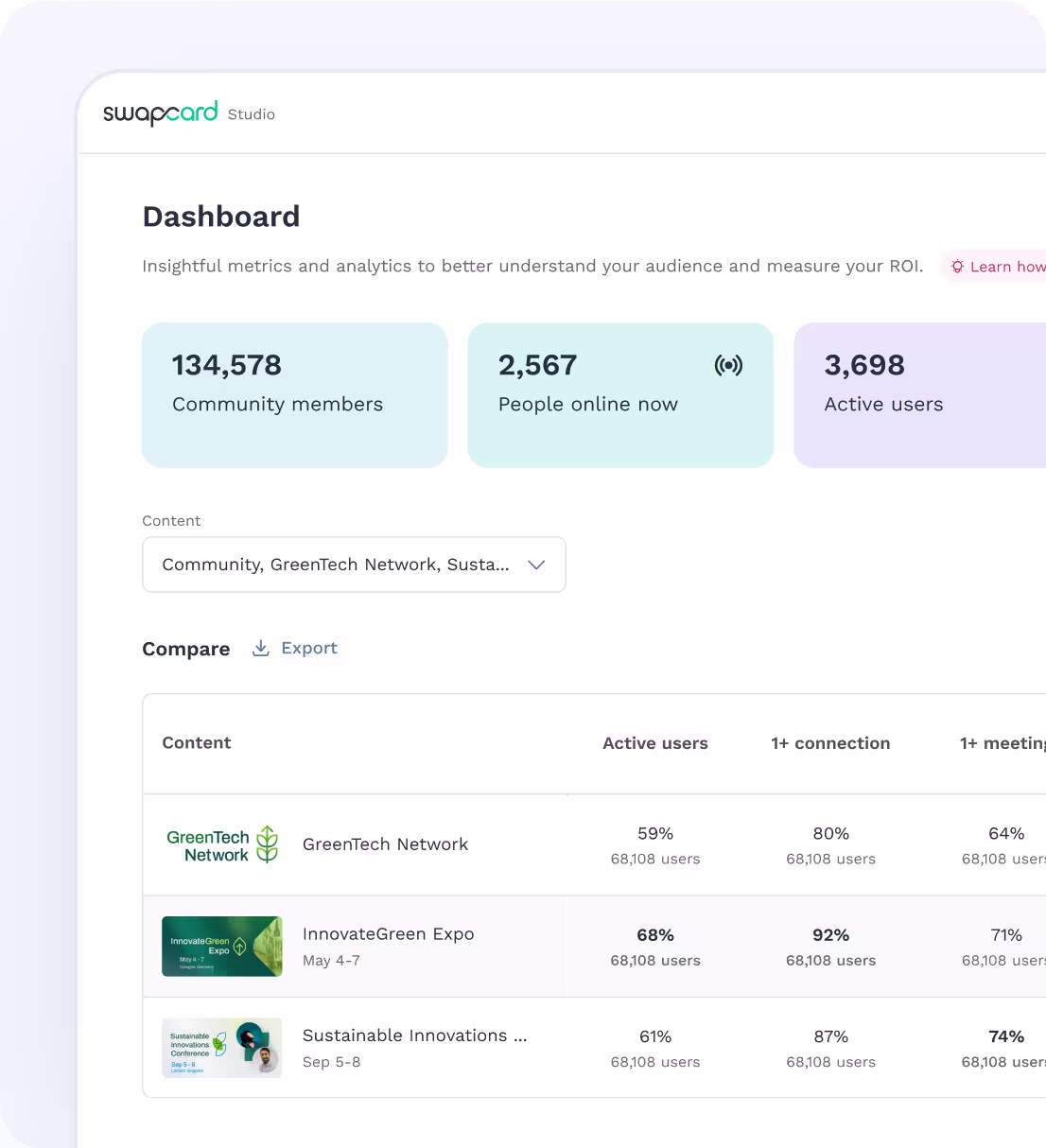Viewport: 1046px width, 1148px height.
Task: Click the Swapcard logo
Action: pos(160,113)
